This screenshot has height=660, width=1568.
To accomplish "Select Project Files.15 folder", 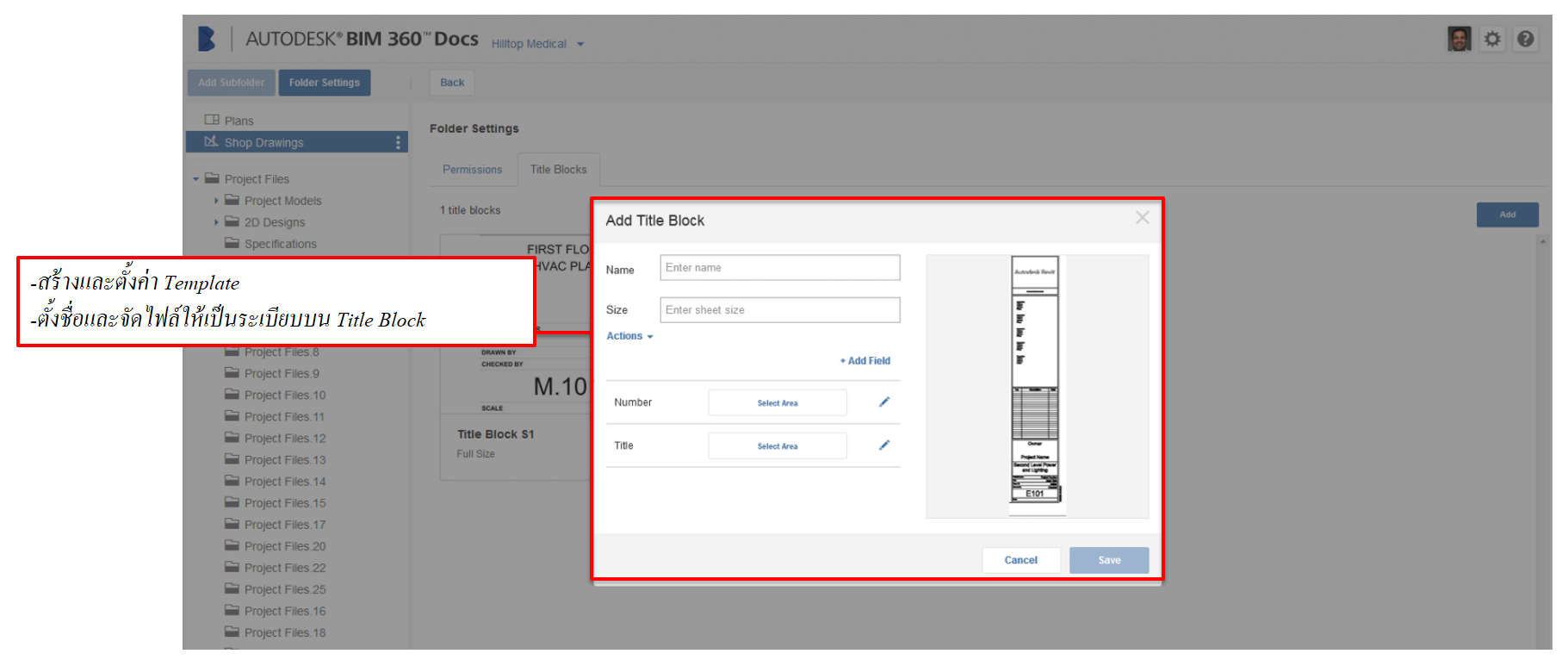I will tap(285, 503).
